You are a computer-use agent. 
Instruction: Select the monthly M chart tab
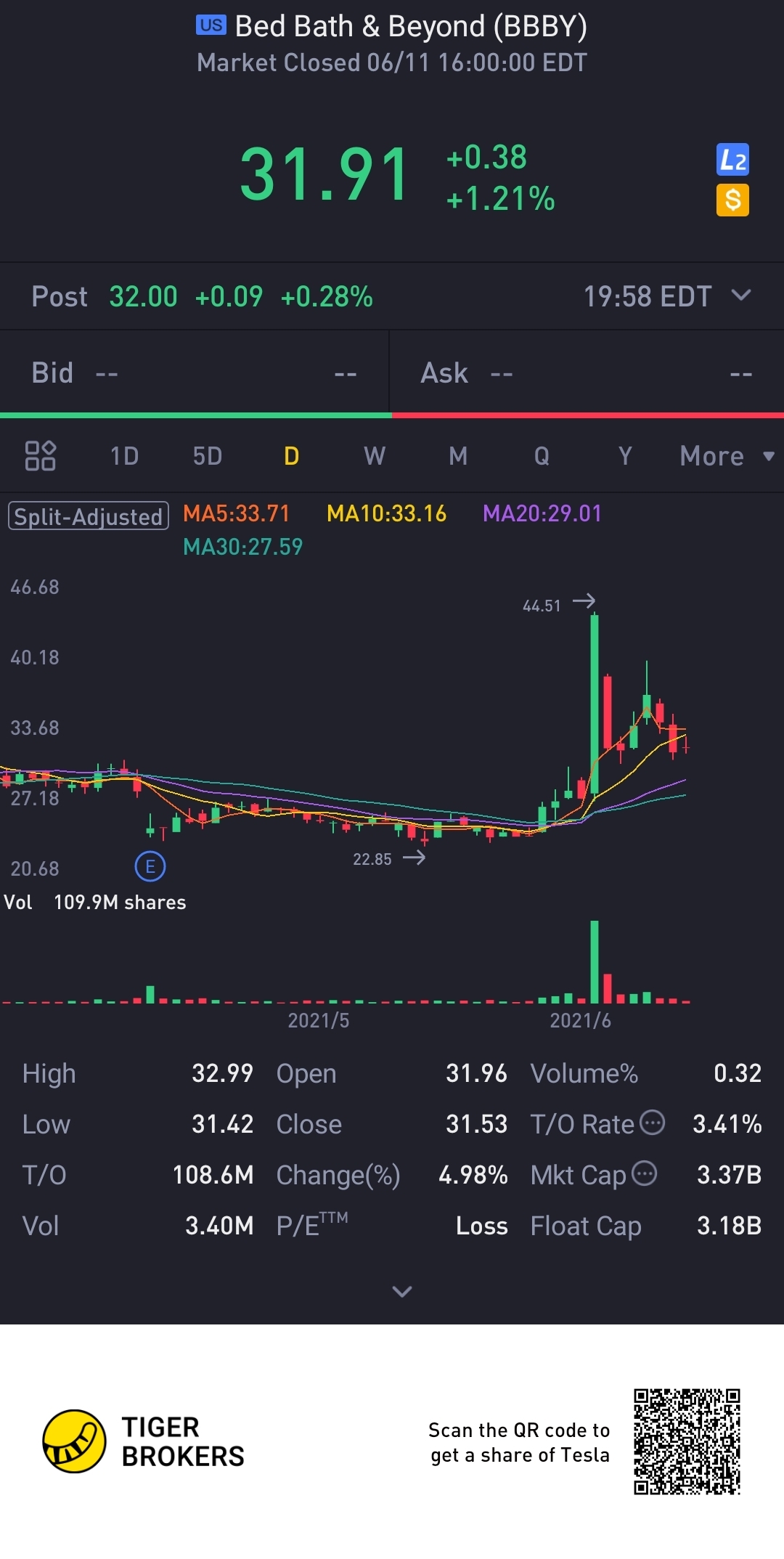coord(458,456)
